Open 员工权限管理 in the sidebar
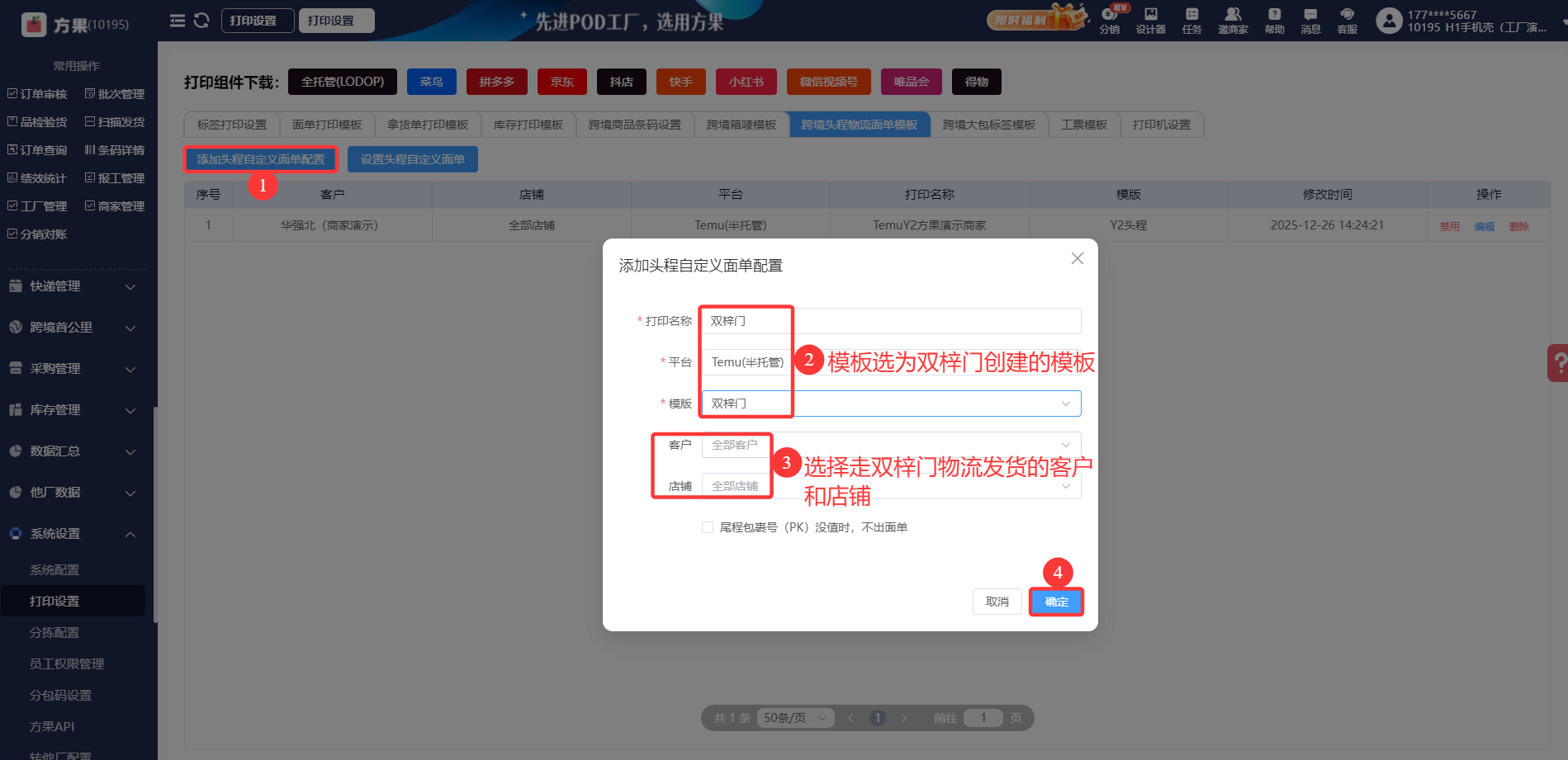Viewport: 1568px width, 760px height. pos(67,664)
